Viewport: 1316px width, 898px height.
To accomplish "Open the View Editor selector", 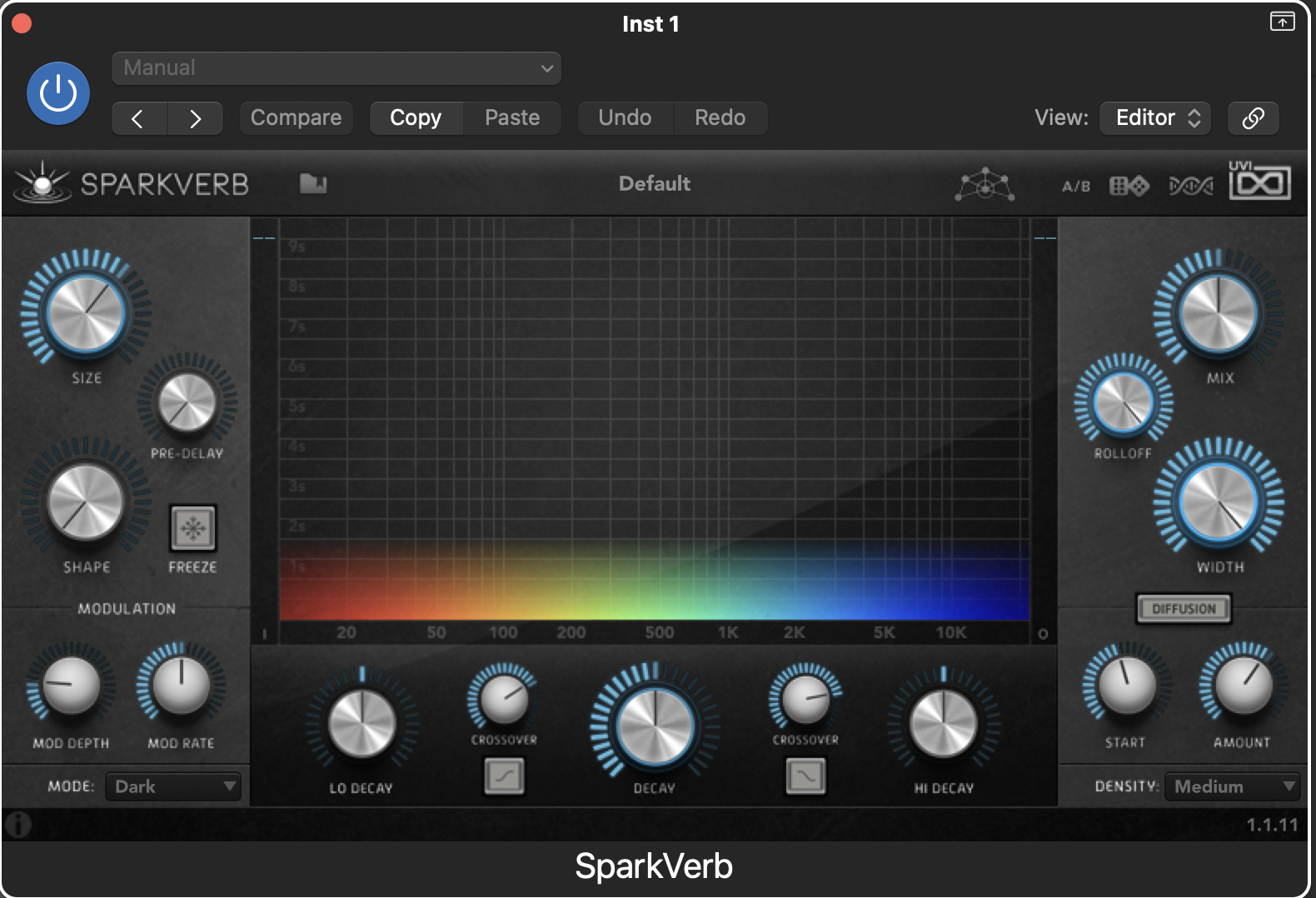I will coord(1155,117).
